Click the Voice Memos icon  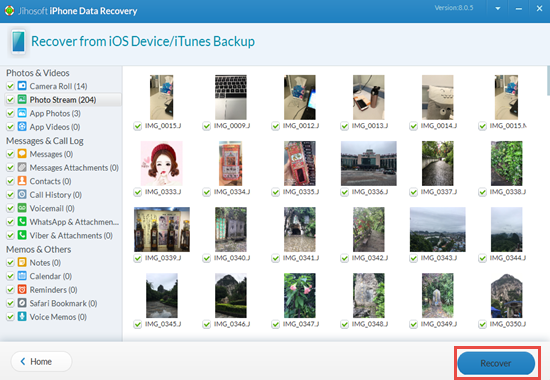pos(22,316)
